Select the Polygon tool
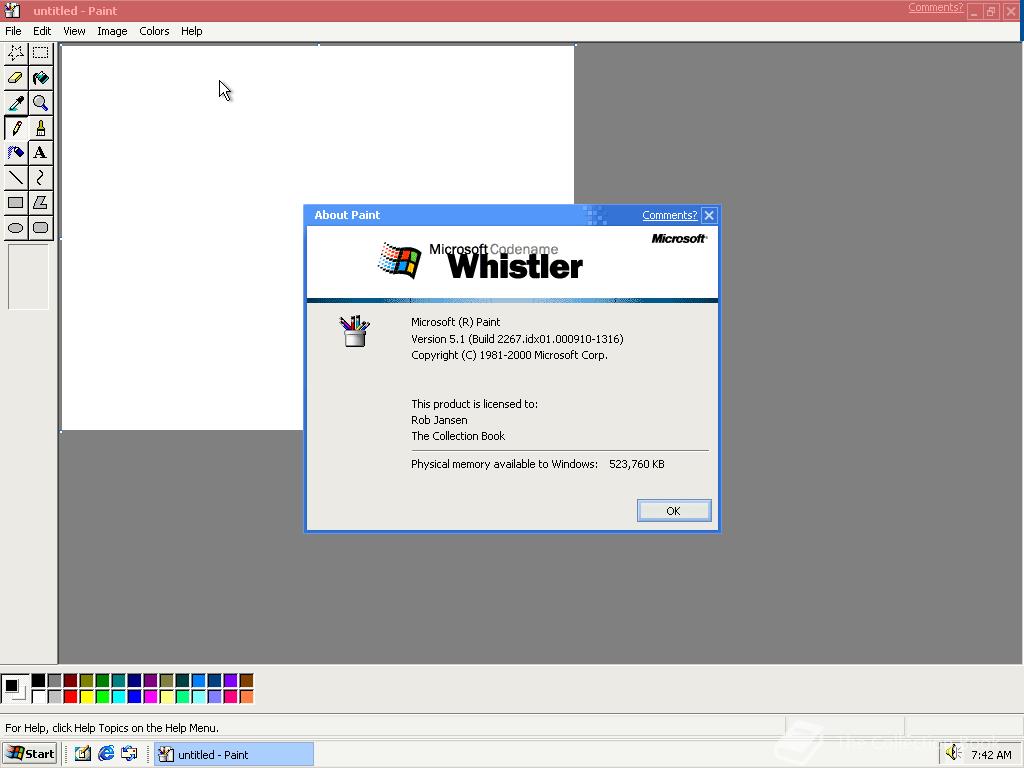Image resolution: width=1024 pixels, height=768 pixels. tap(40, 202)
